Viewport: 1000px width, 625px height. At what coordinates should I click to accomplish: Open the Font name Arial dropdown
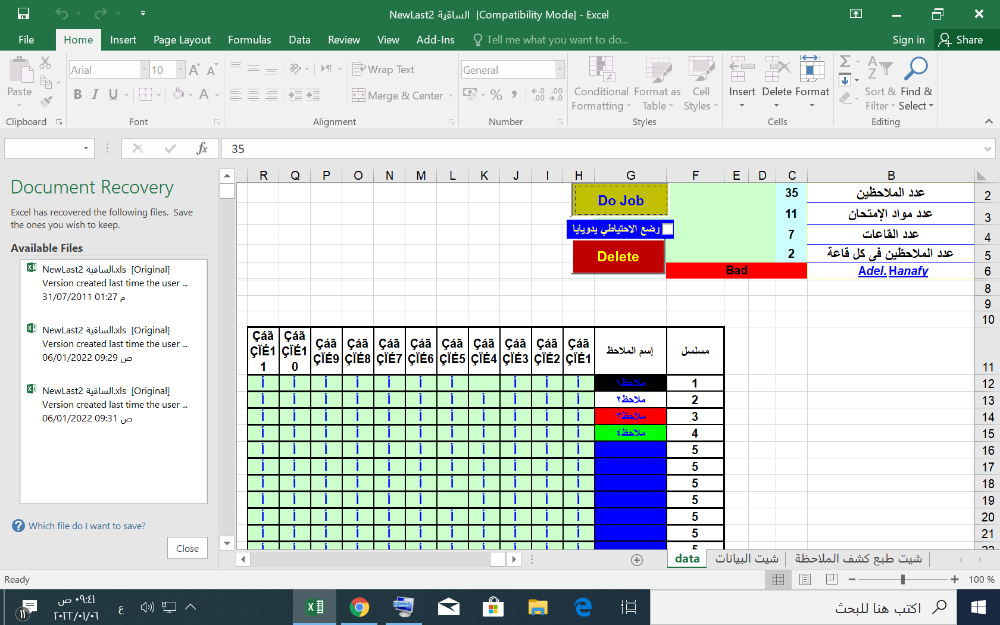(x=144, y=70)
